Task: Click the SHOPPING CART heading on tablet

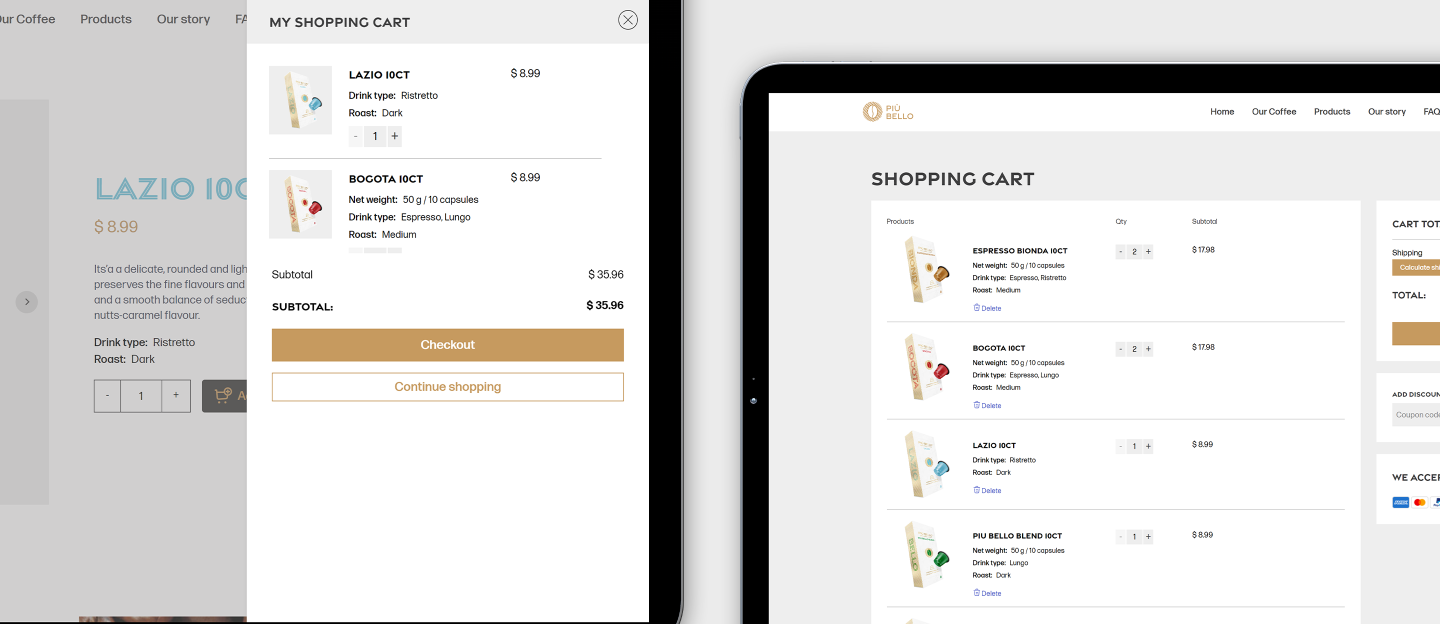Action: coord(953,179)
